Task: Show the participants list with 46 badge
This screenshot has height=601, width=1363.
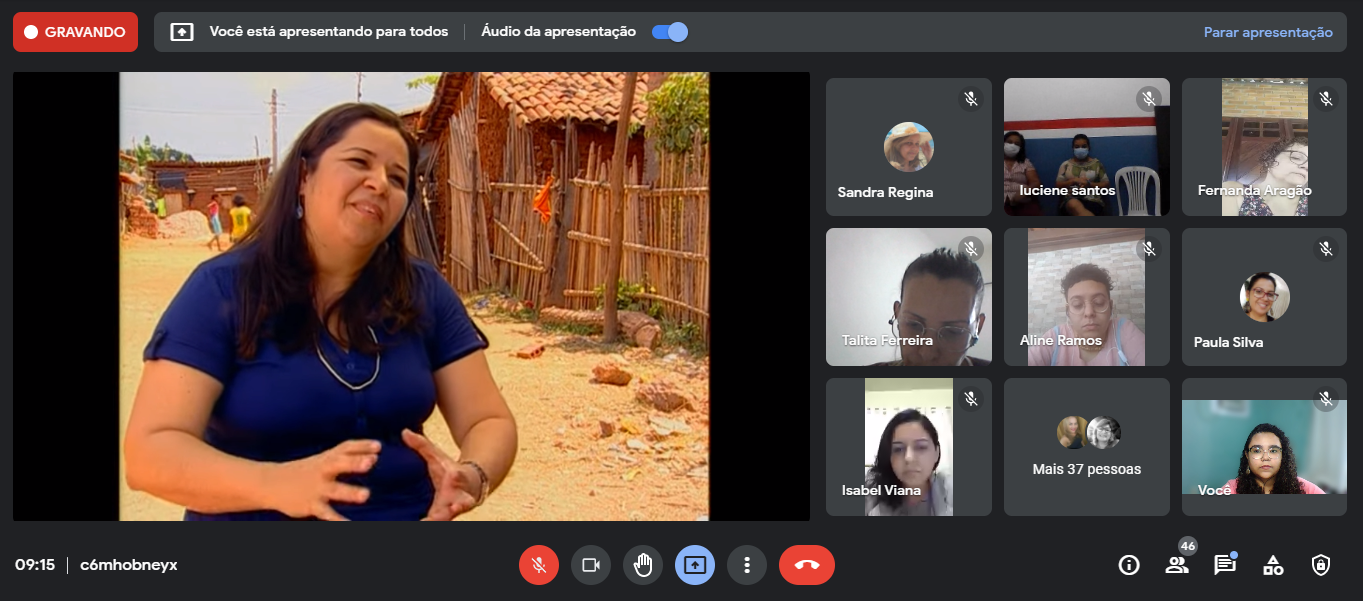Action: pos(1177,565)
